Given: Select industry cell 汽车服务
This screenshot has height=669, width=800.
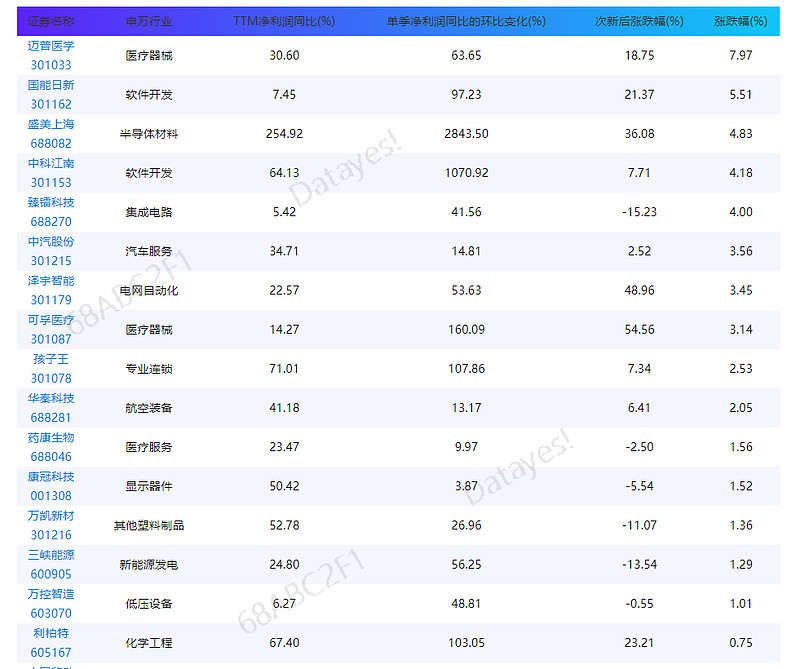Looking at the screenshot, I should 148,251.
